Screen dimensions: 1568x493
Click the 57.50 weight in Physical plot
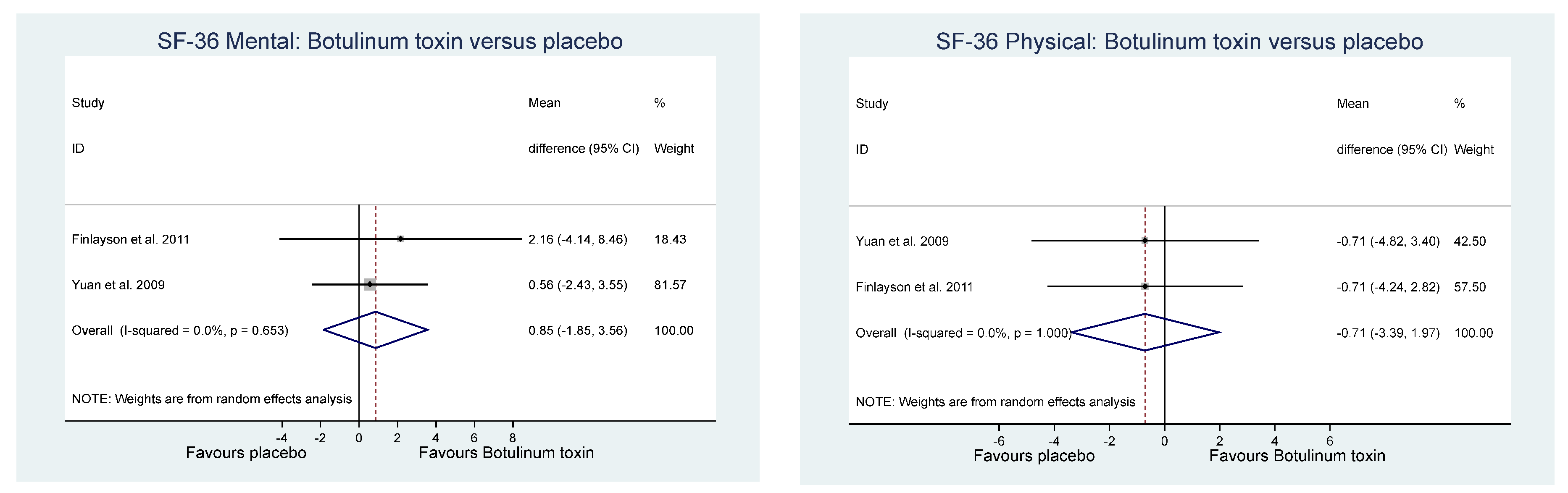(1469, 287)
